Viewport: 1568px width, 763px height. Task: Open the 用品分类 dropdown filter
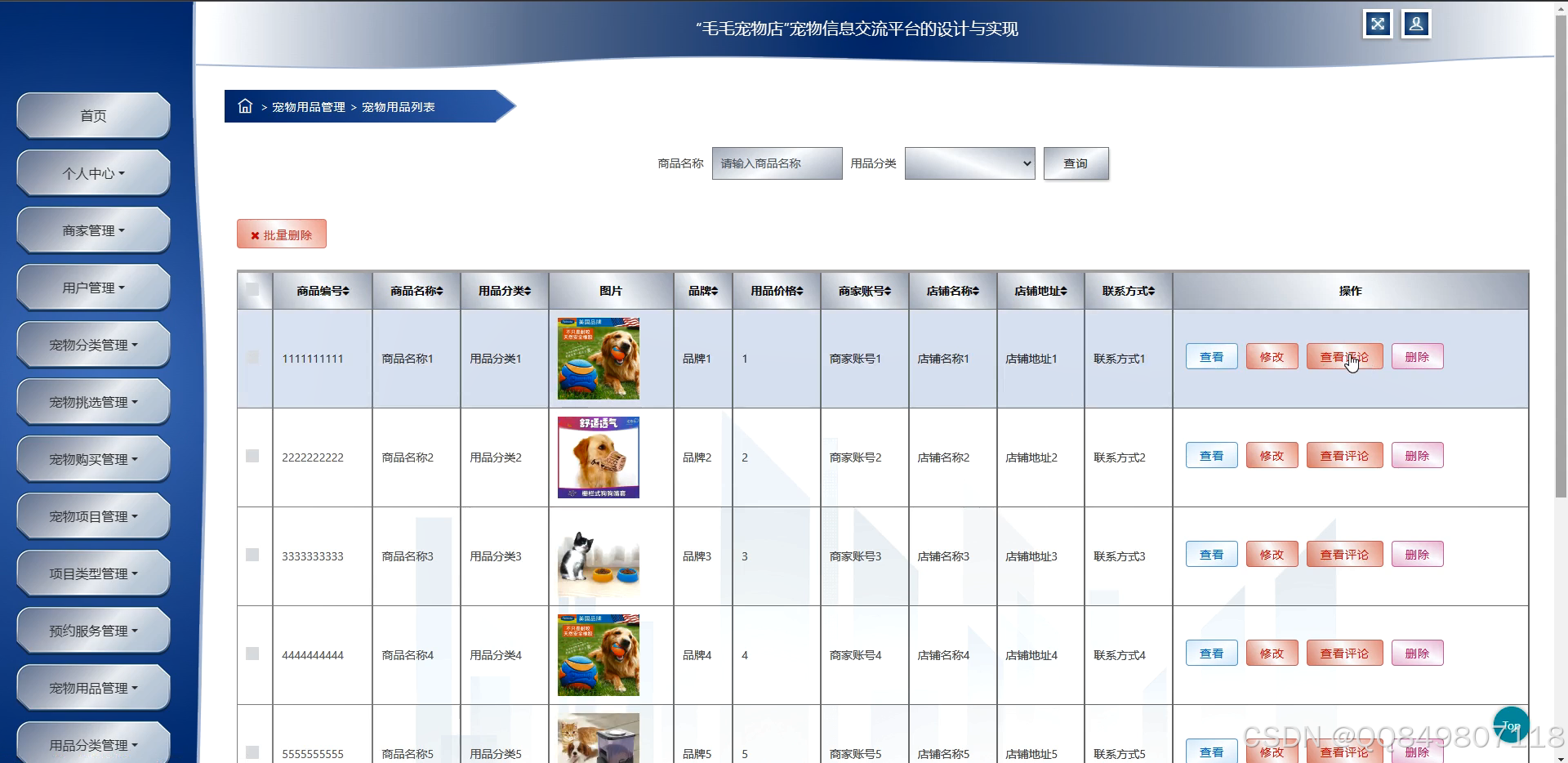click(969, 163)
